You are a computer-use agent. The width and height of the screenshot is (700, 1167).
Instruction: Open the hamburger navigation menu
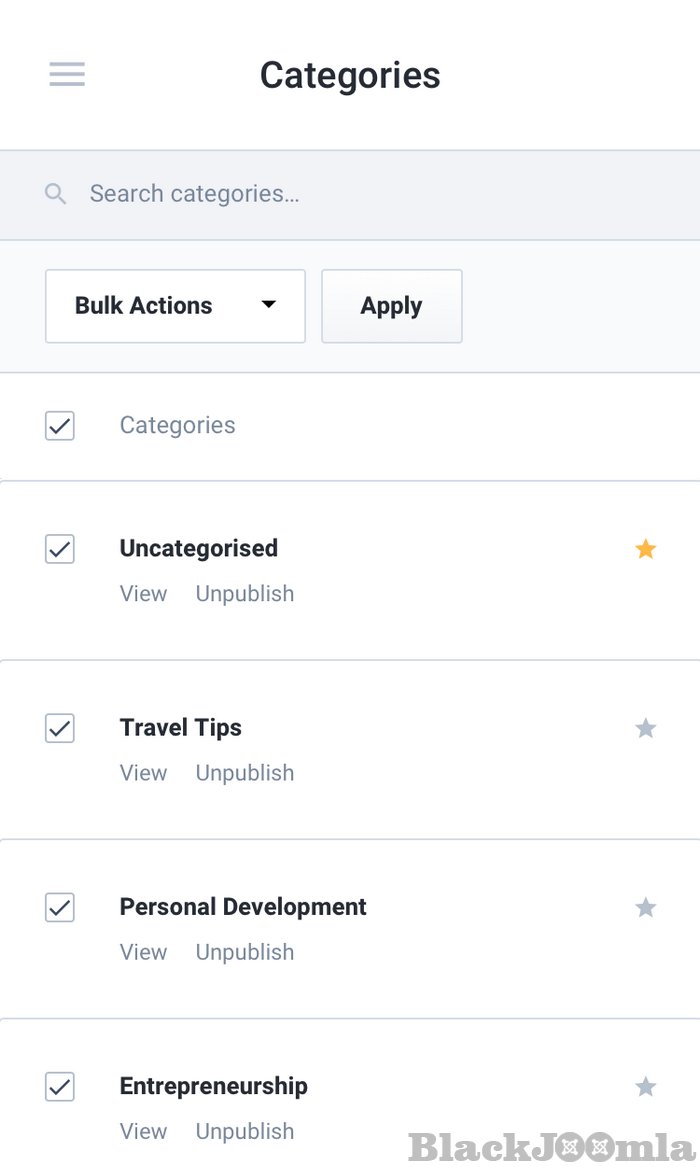(66, 74)
